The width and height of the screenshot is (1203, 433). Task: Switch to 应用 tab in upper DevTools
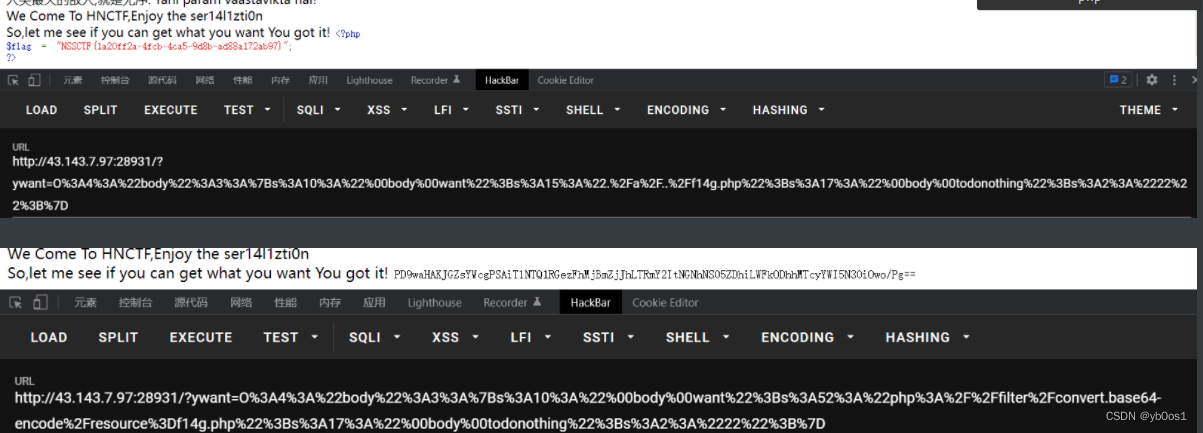click(318, 80)
